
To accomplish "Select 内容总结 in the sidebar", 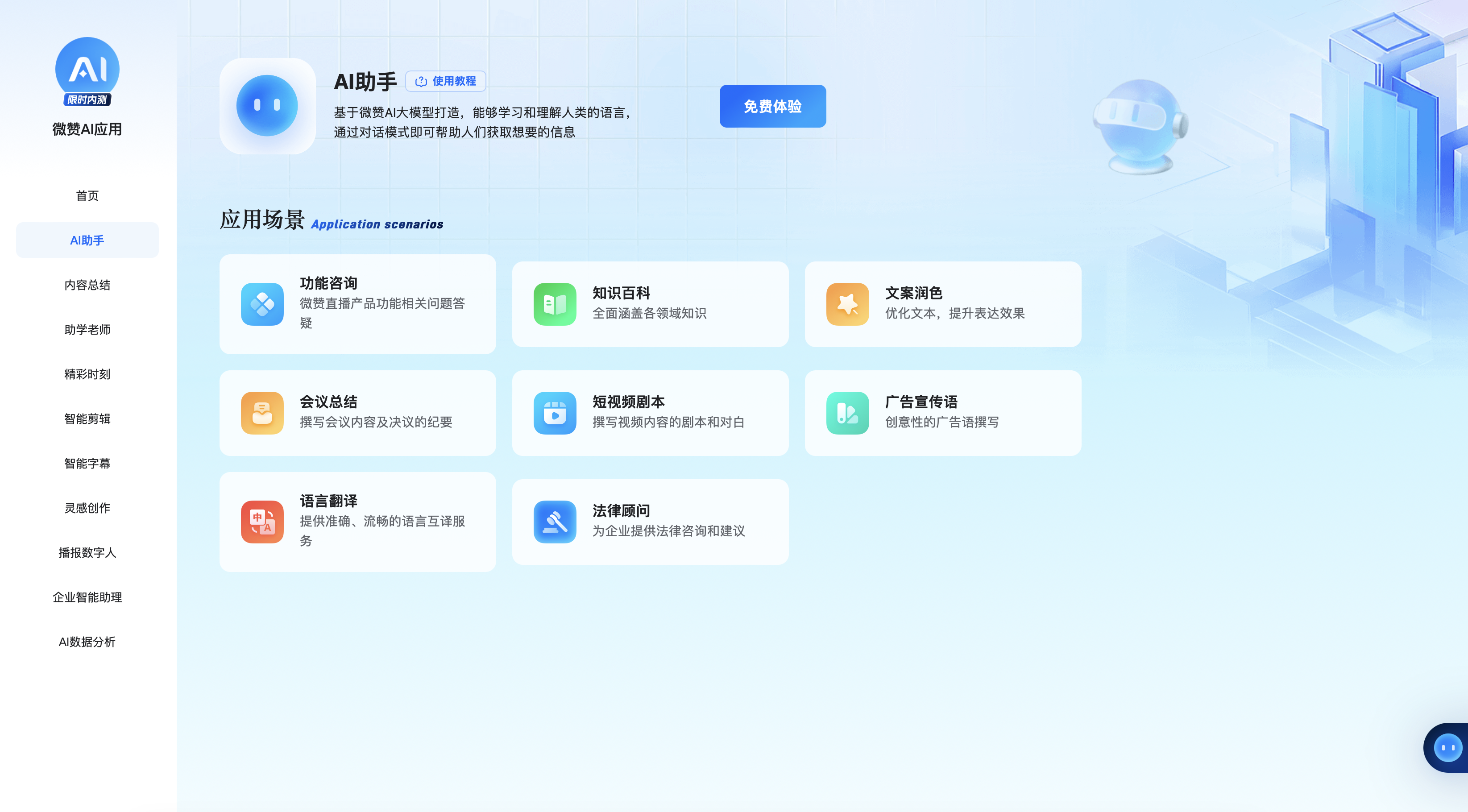I will click(x=87, y=285).
